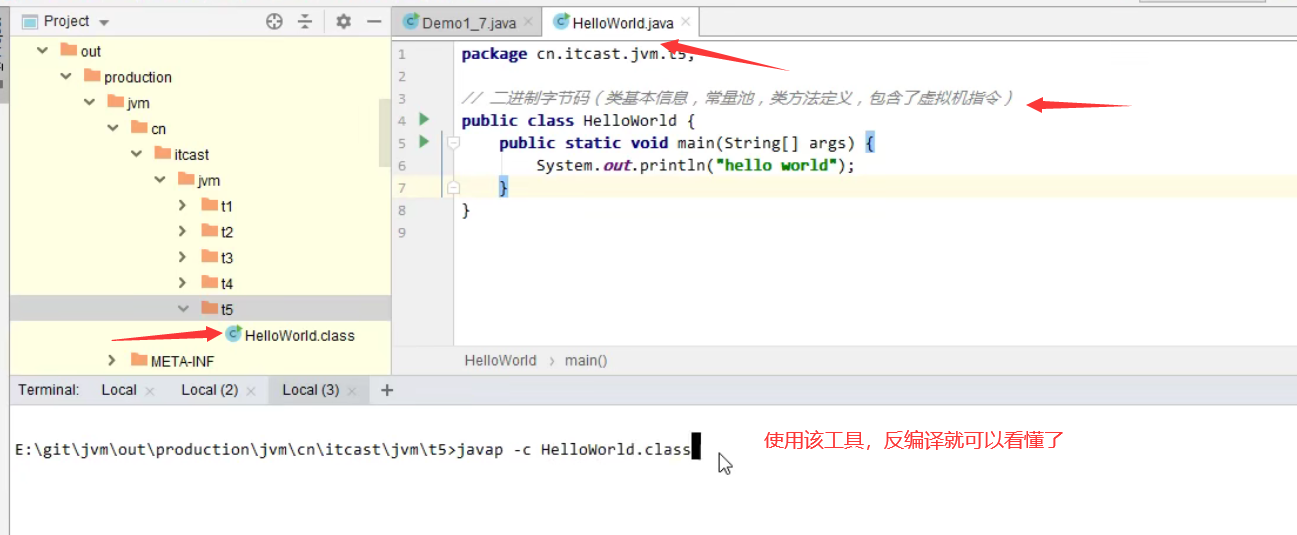Click the out folder icon
1297x535 pixels.
(68, 50)
